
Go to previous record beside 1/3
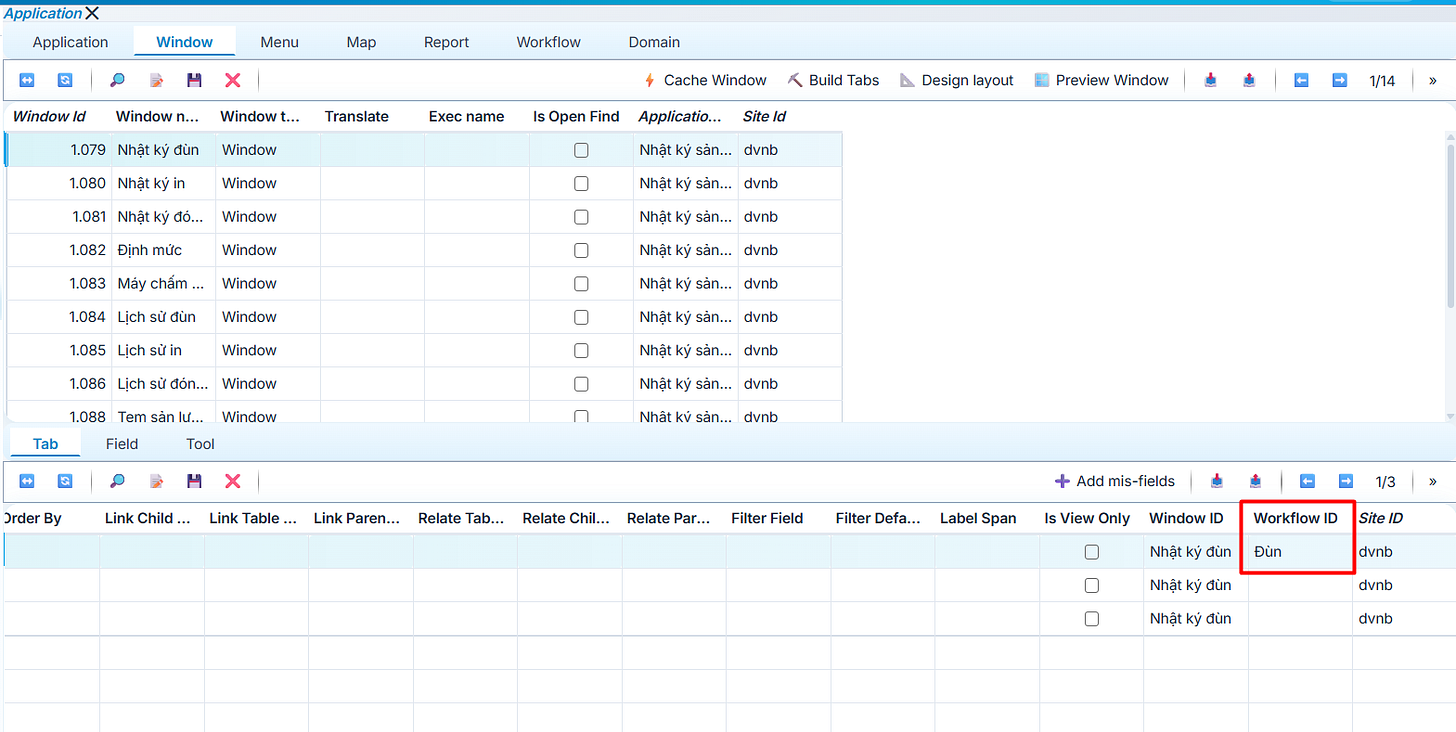click(x=1307, y=481)
